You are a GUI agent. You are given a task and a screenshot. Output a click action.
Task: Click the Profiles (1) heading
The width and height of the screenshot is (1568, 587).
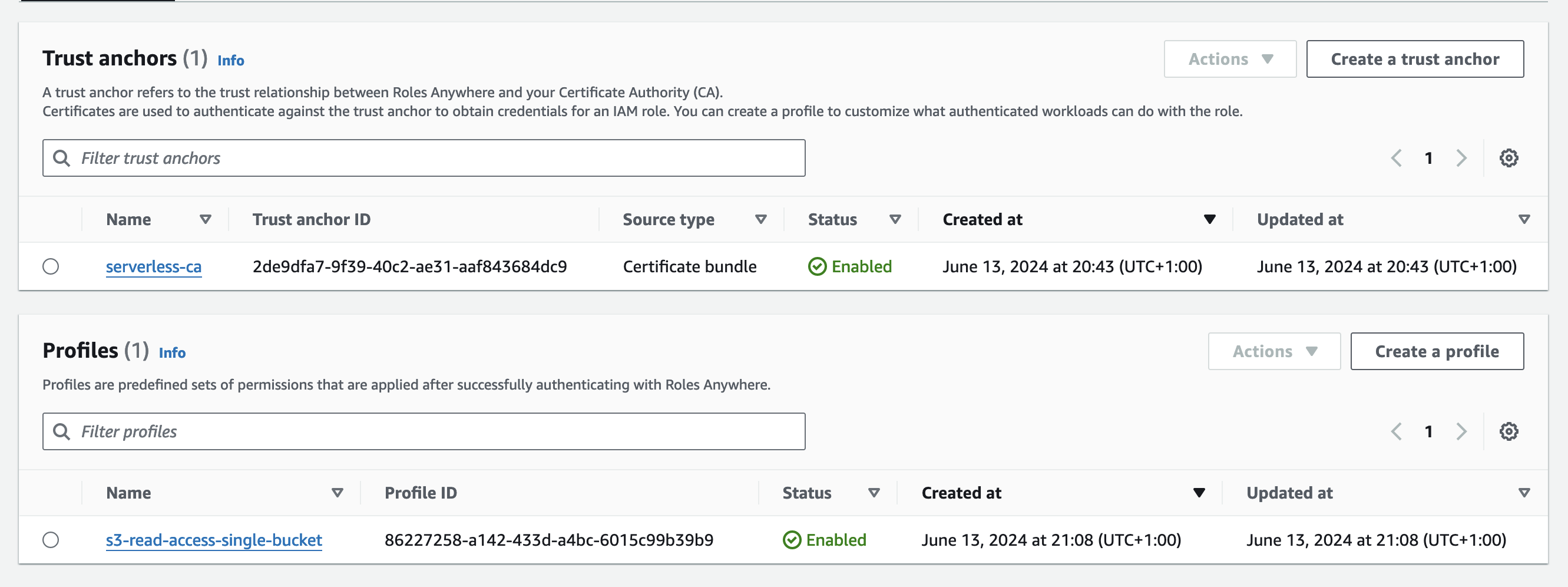pos(95,351)
